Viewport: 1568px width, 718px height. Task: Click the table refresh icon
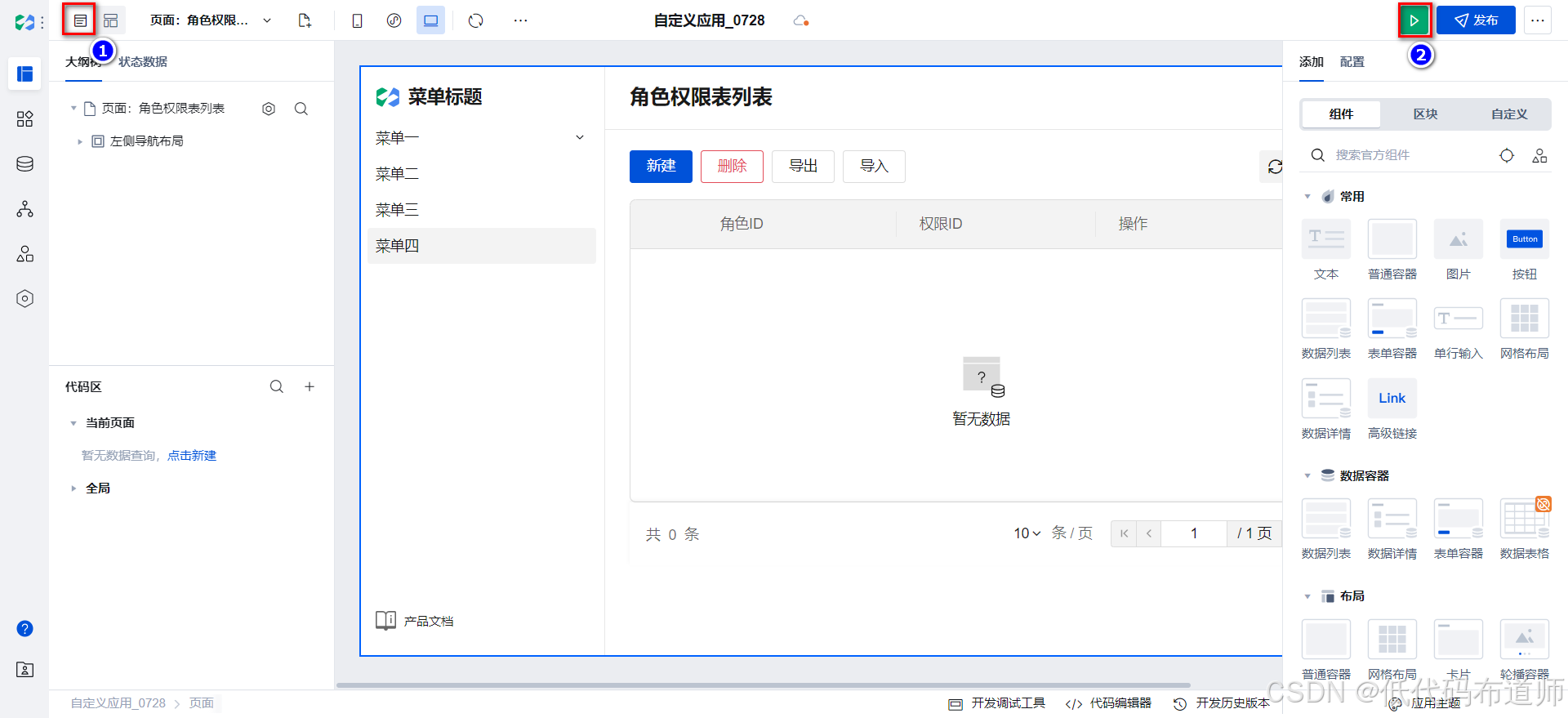click(x=1274, y=167)
